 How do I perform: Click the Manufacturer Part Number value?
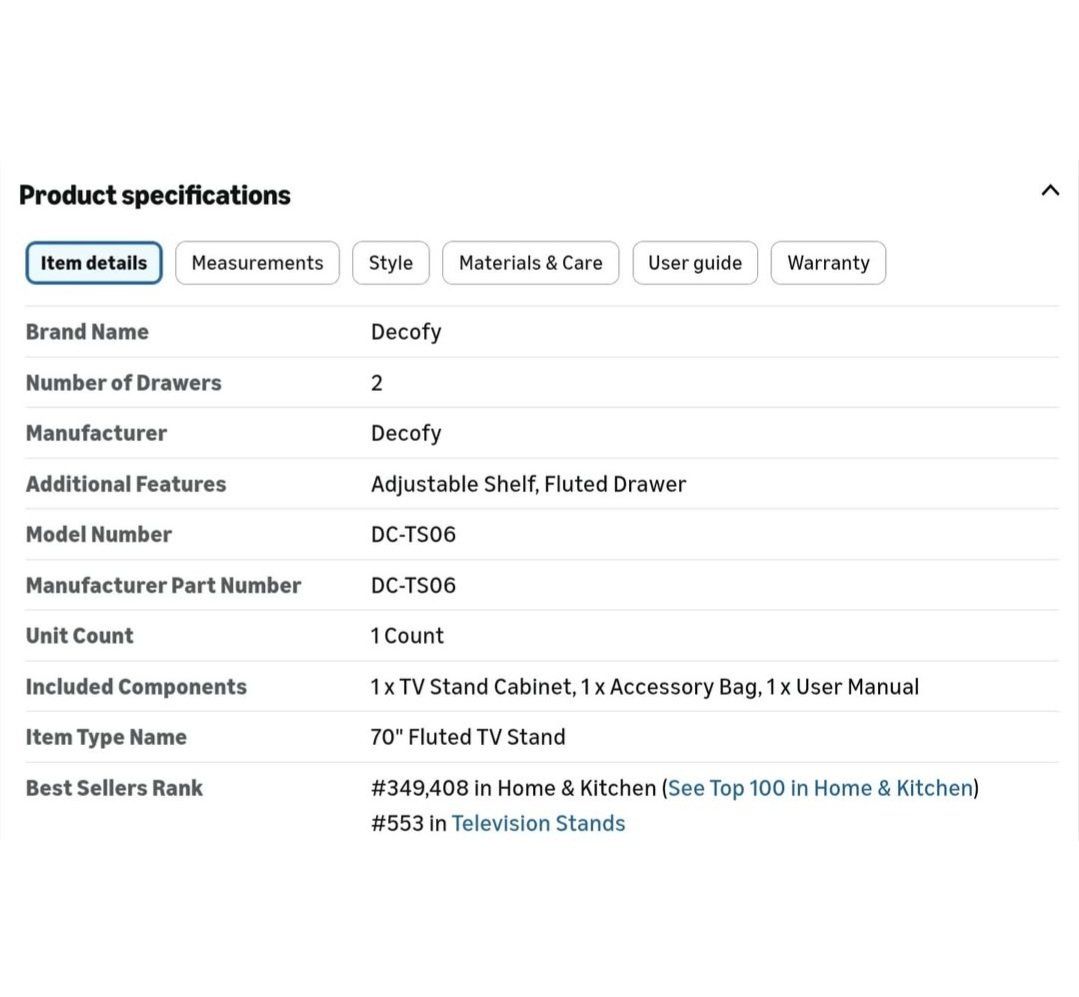click(x=414, y=586)
